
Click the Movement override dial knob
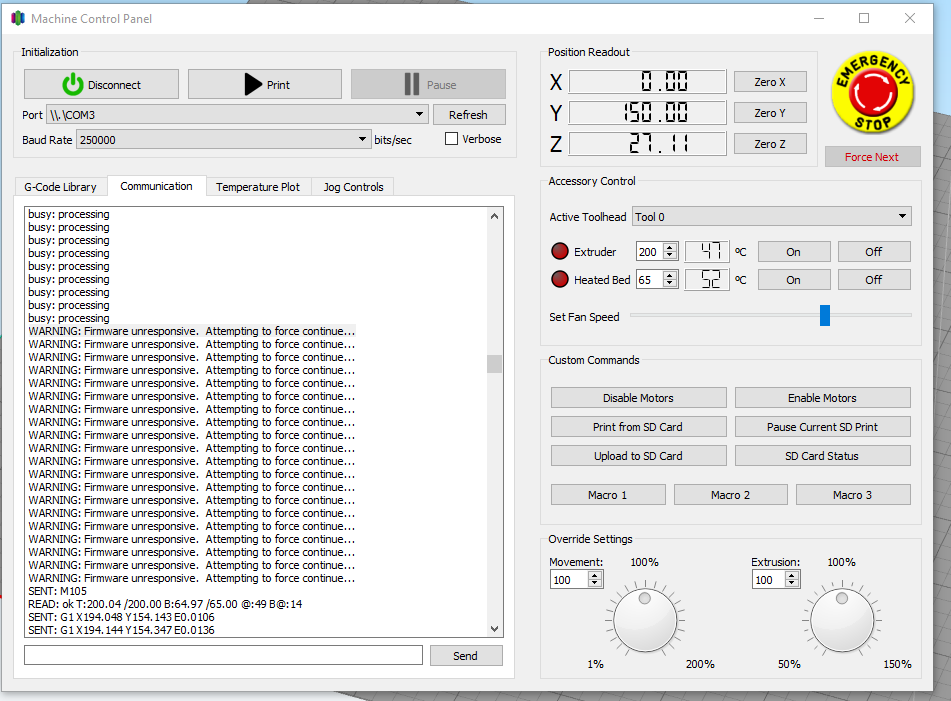pyautogui.click(x=645, y=620)
